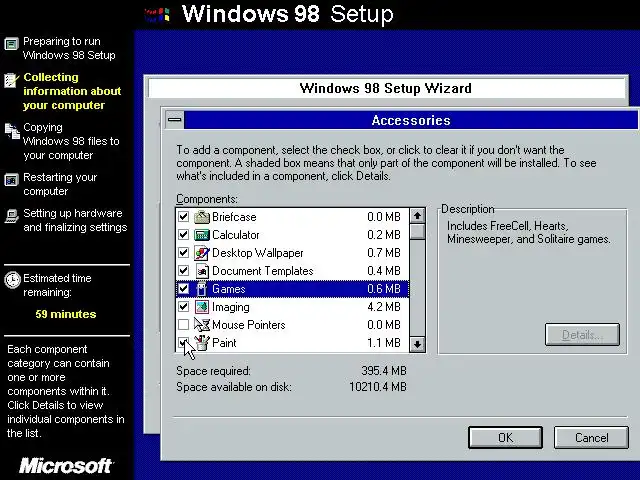Click the 395.4 MB space required value

pos(384,371)
